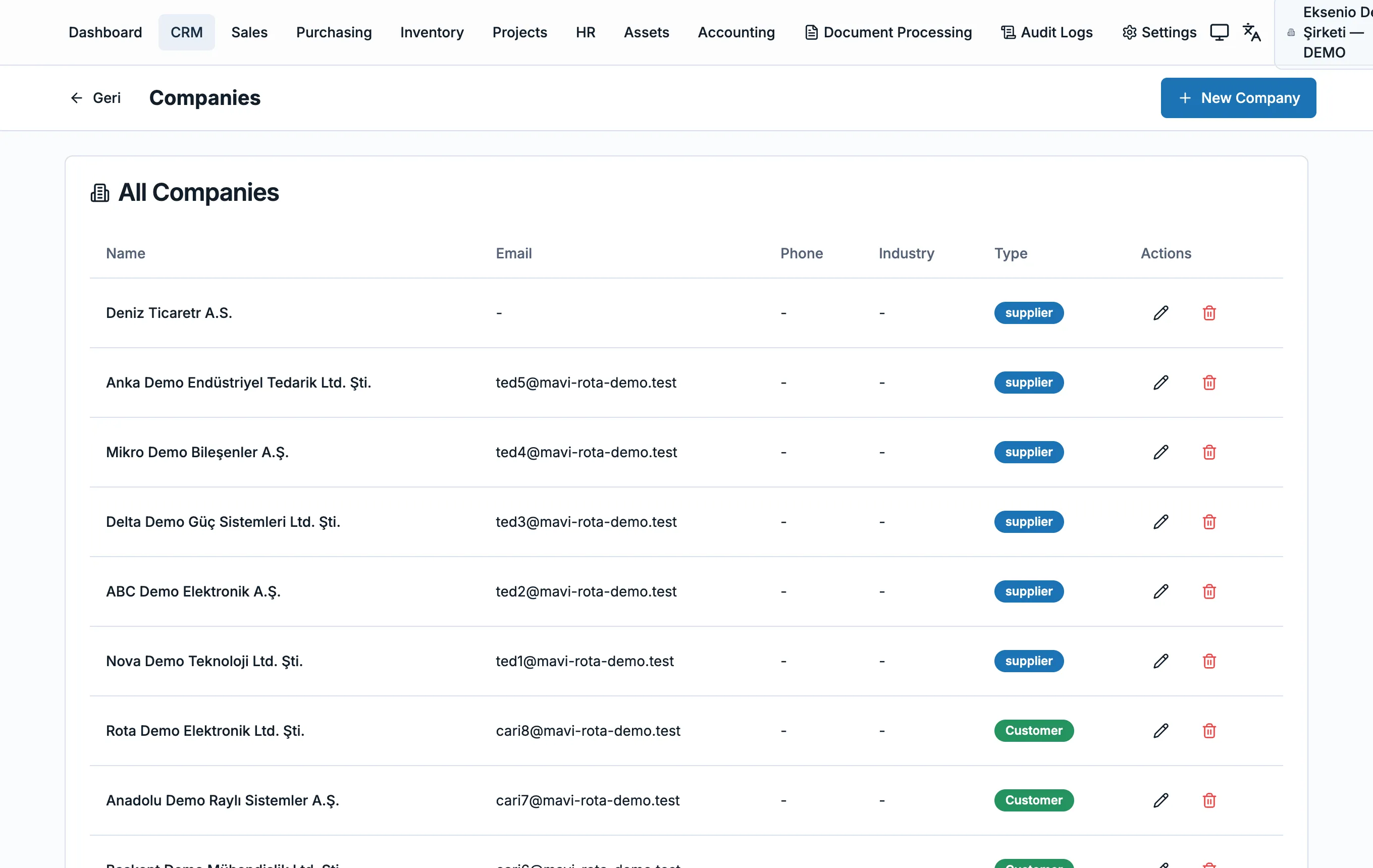Select email cari8@mavi-rota-demo.test
The height and width of the screenshot is (868, 1373).
(588, 731)
